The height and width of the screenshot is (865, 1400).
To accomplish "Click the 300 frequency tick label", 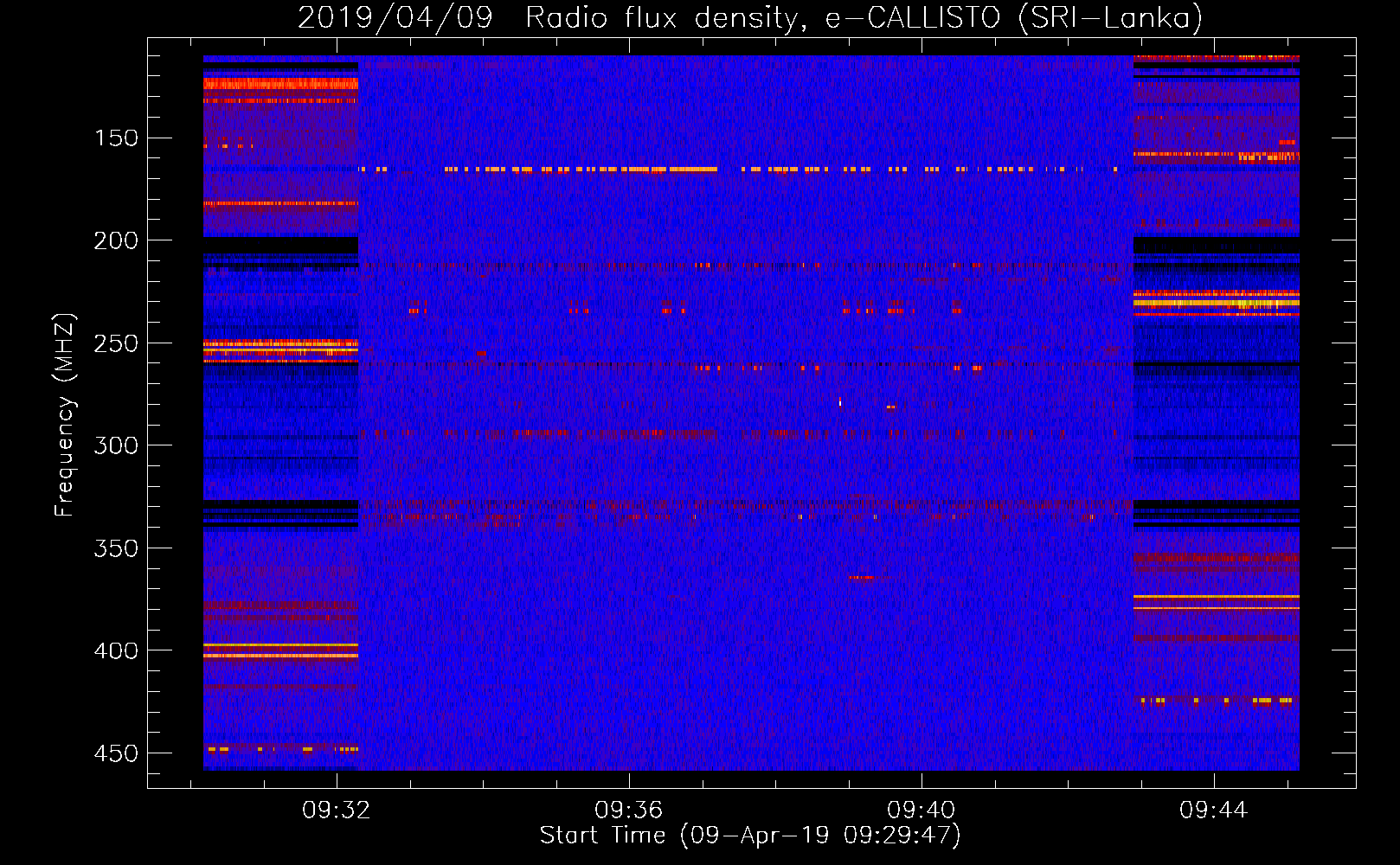I will coord(116,445).
